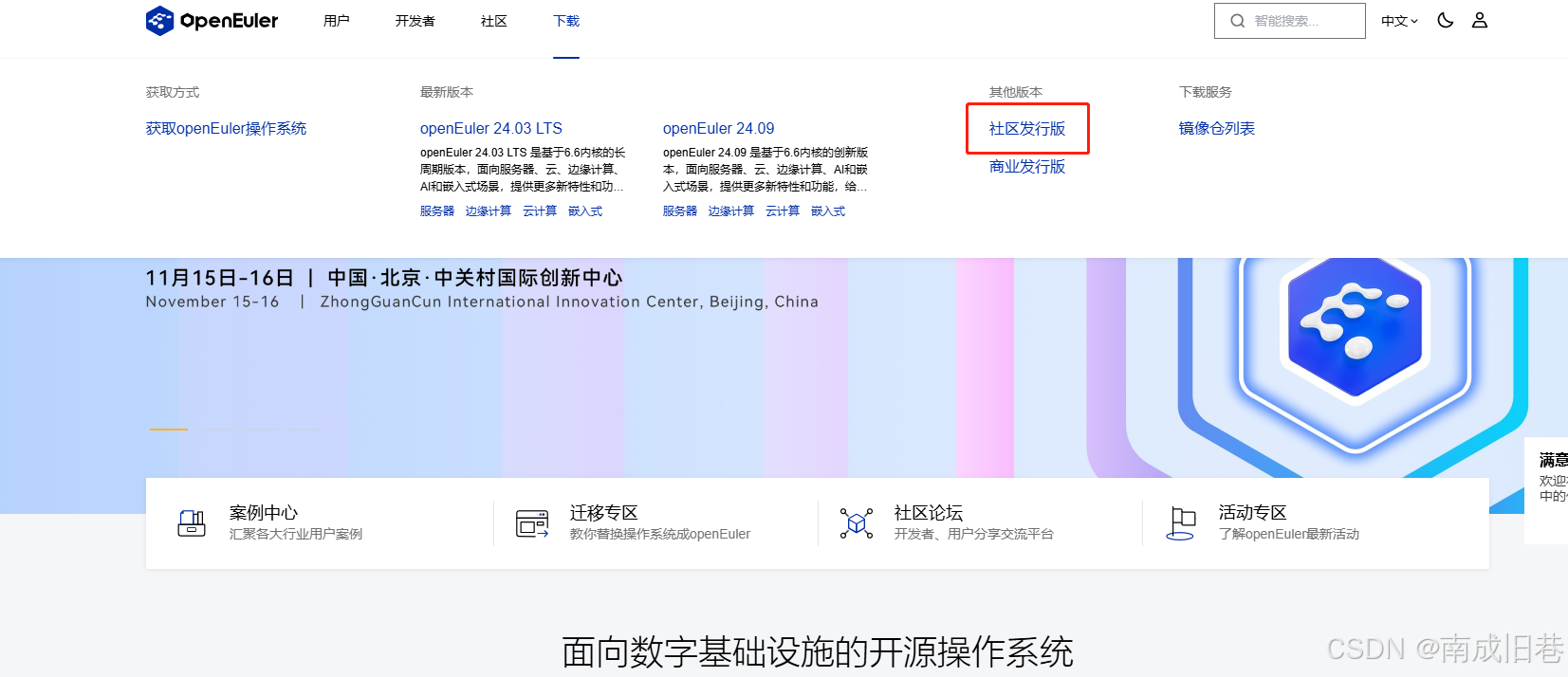Click 云计算 under openEuler 24.09
The width and height of the screenshot is (1568, 677).
point(783,210)
